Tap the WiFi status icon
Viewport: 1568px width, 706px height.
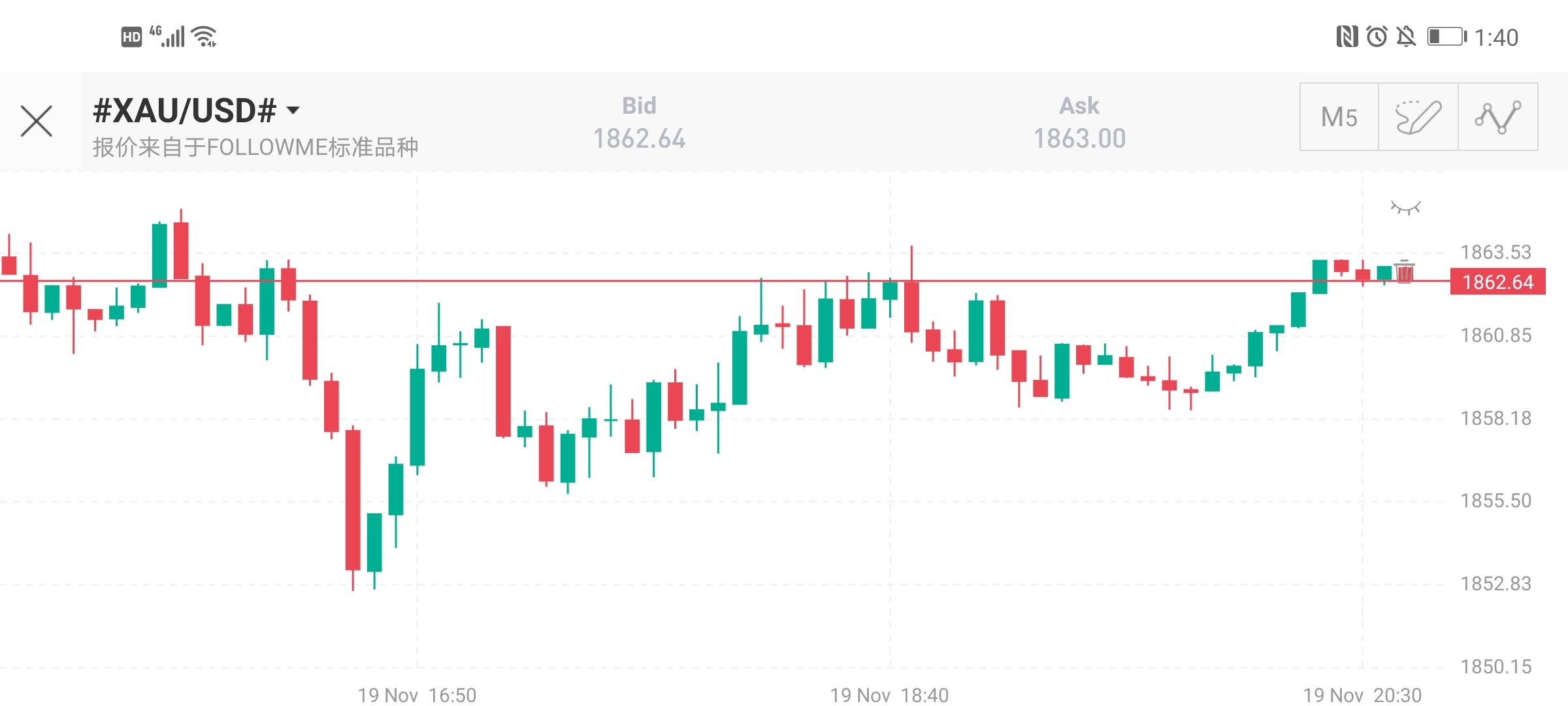coord(206,37)
